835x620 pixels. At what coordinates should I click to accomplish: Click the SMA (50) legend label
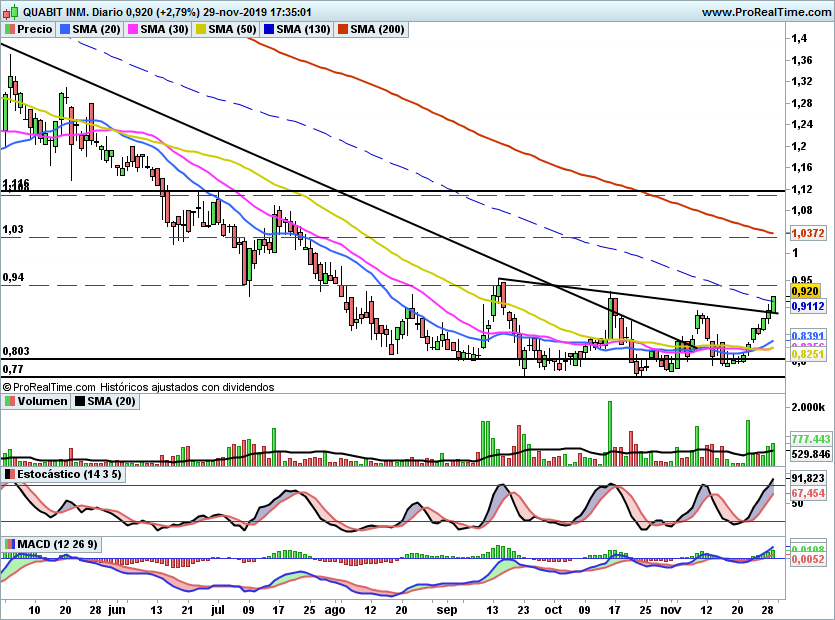(x=232, y=29)
